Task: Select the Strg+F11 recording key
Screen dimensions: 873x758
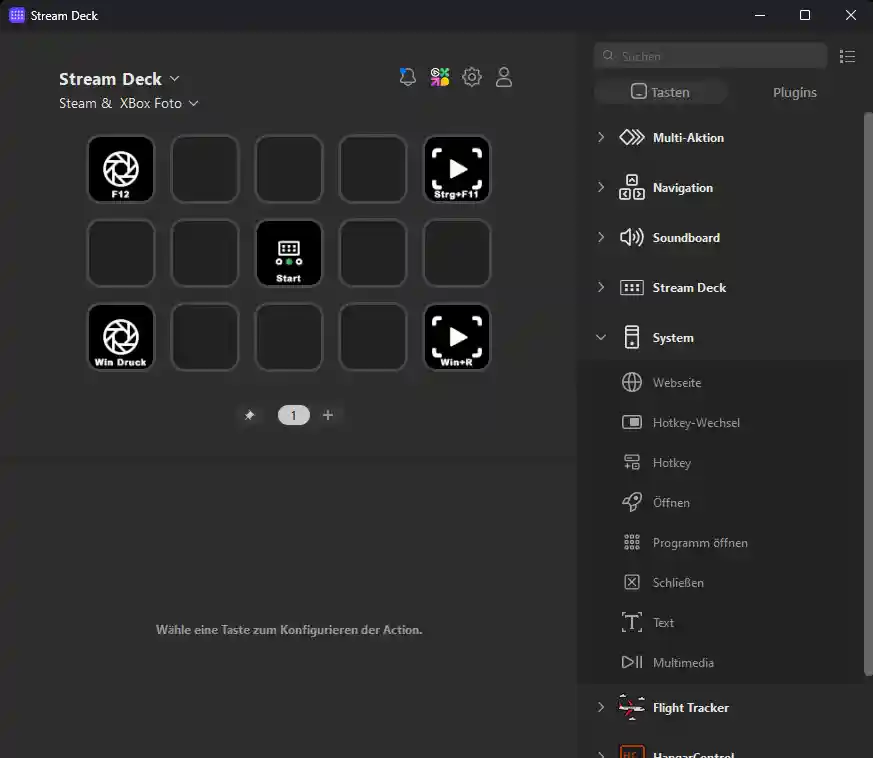Action: 457,169
